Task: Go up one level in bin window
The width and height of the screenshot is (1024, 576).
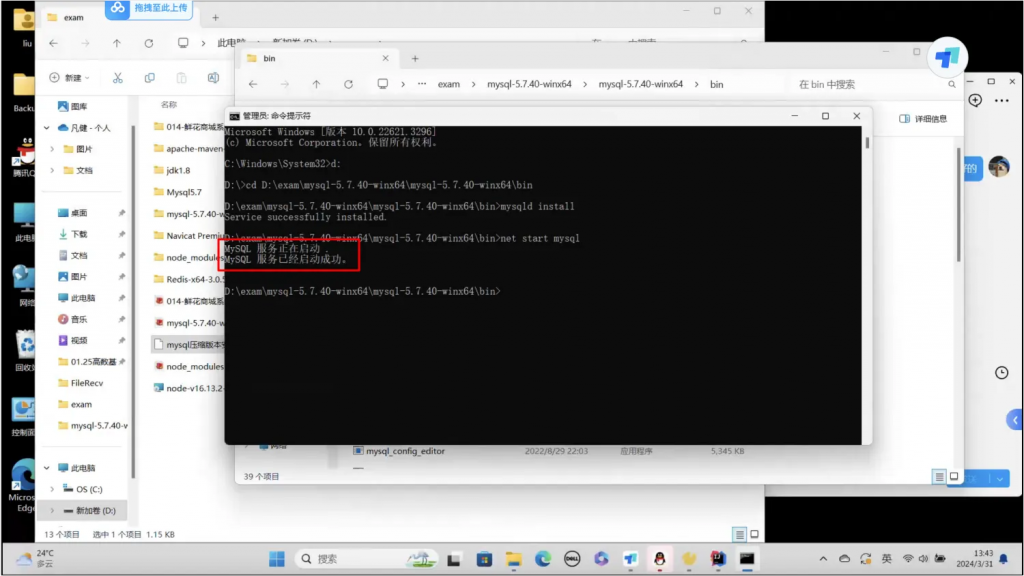Action: [x=316, y=84]
